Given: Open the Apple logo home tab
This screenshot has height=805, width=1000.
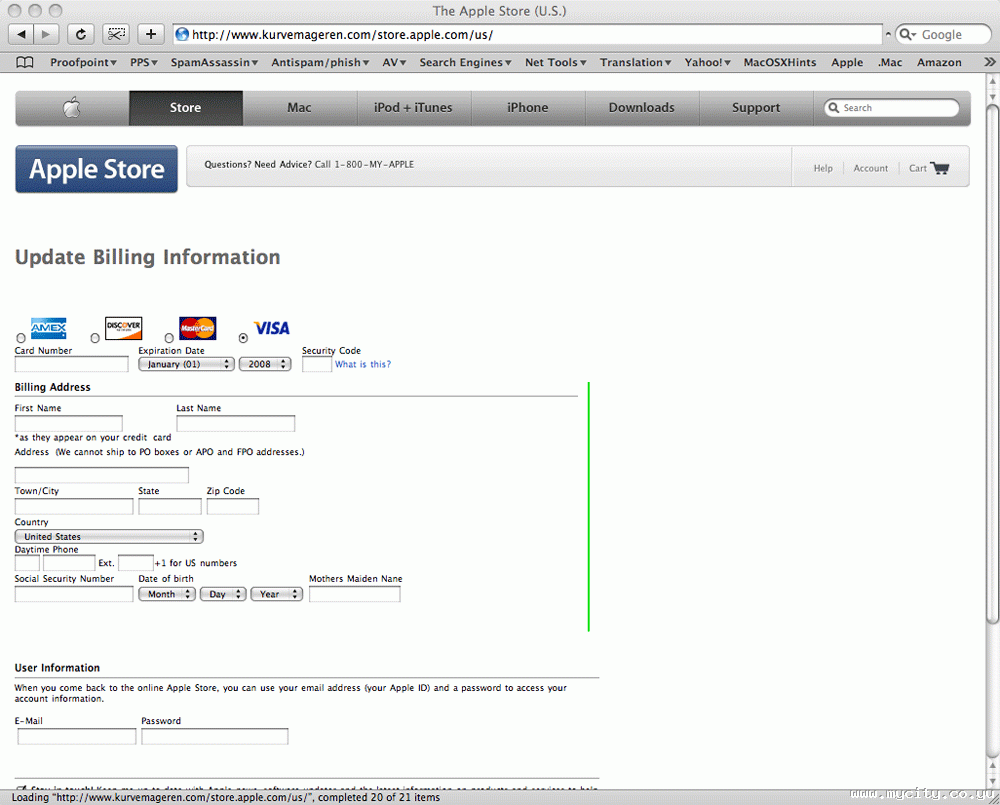Looking at the screenshot, I should point(72,108).
